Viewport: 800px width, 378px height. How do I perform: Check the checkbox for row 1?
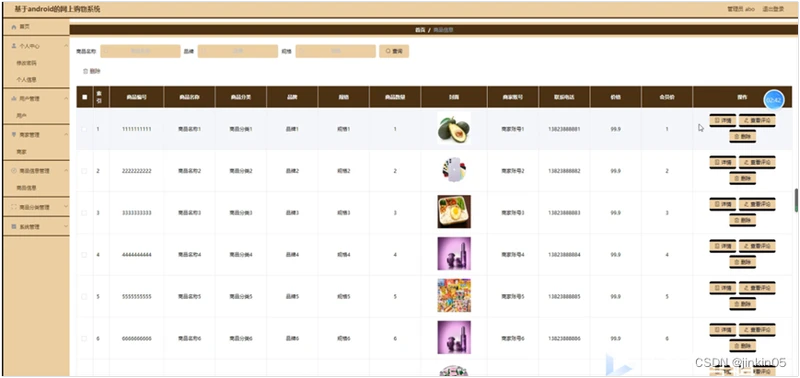[x=85, y=129]
